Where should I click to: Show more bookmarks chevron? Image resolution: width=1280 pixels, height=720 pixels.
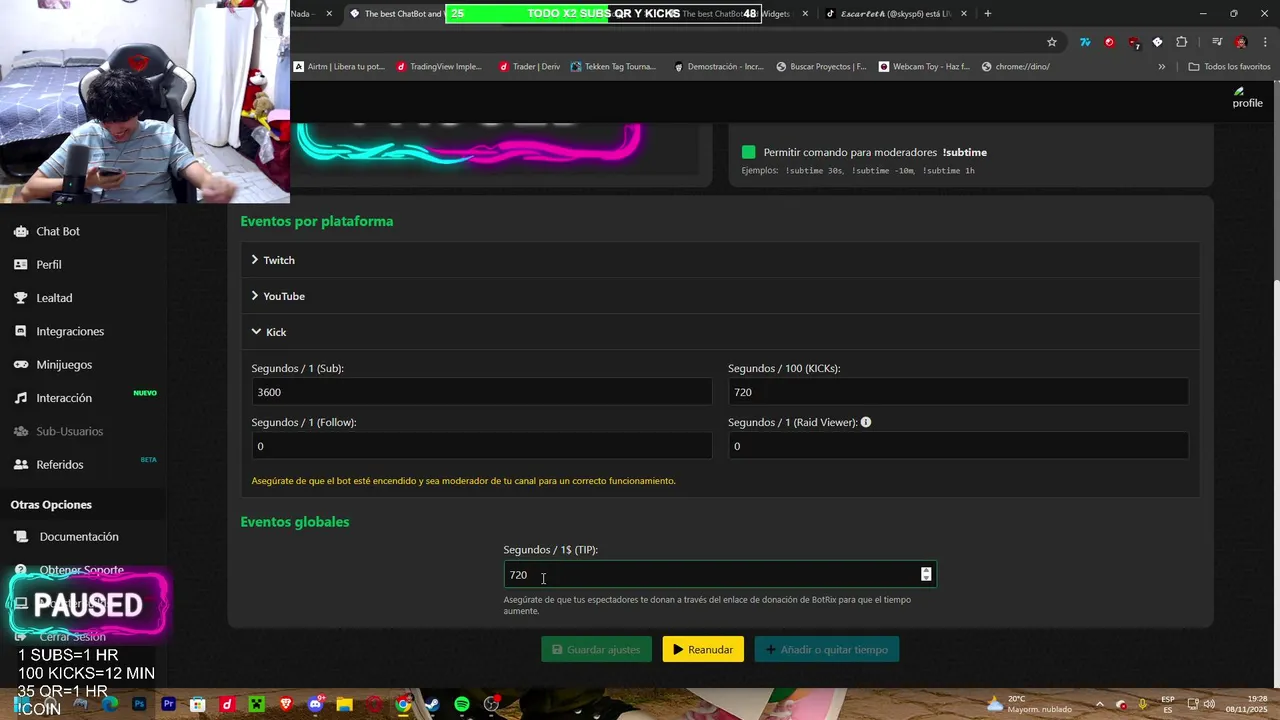(1161, 67)
